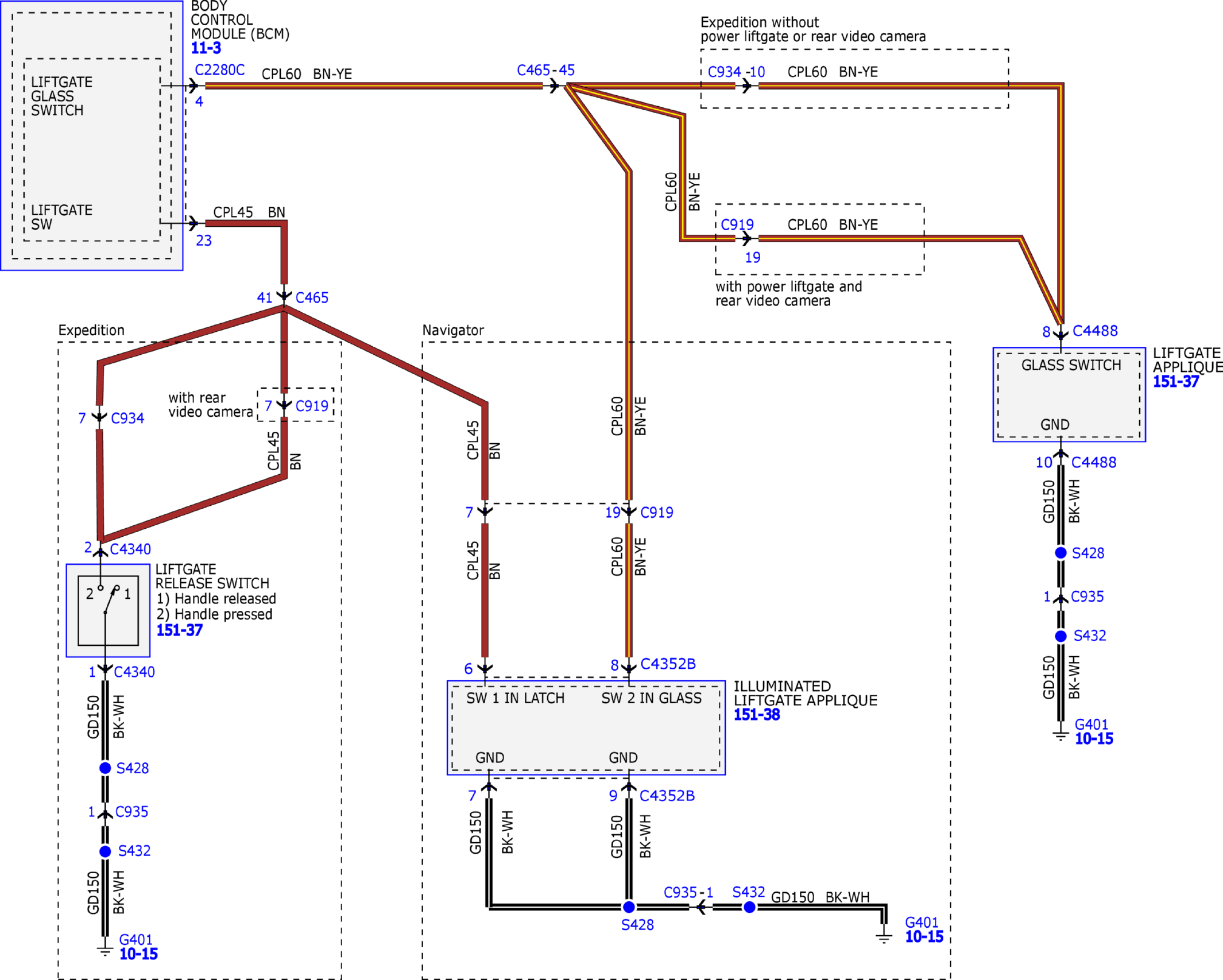Select the C934 -10 connector label
The height and width of the screenshot is (980, 1223).
point(736,72)
